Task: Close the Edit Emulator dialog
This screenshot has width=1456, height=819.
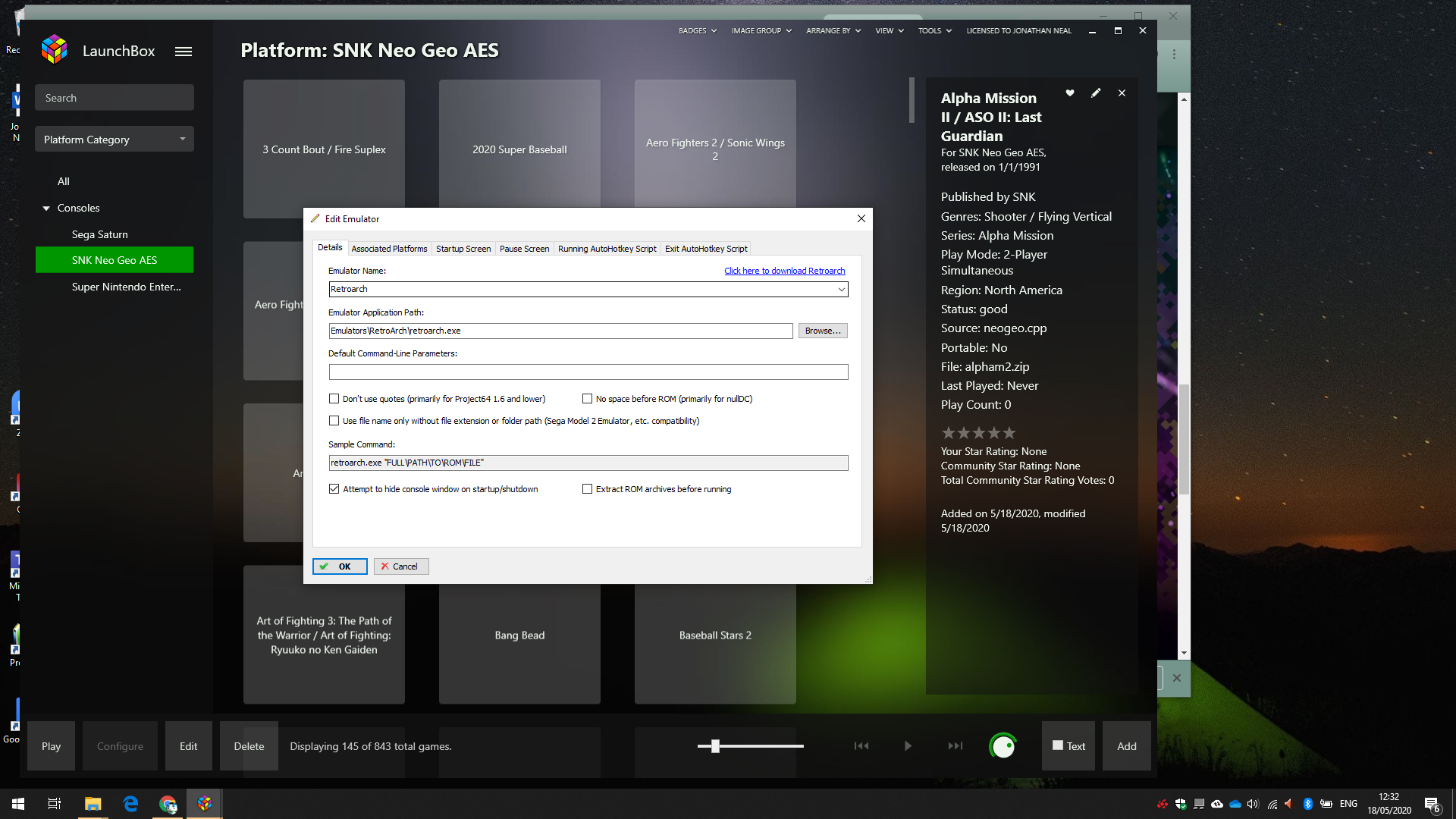Action: (861, 218)
